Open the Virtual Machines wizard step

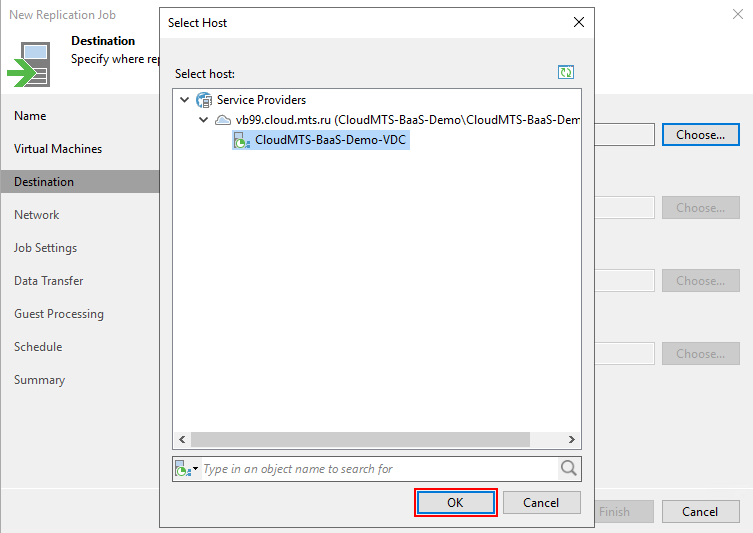pyautogui.click(x=58, y=149)
